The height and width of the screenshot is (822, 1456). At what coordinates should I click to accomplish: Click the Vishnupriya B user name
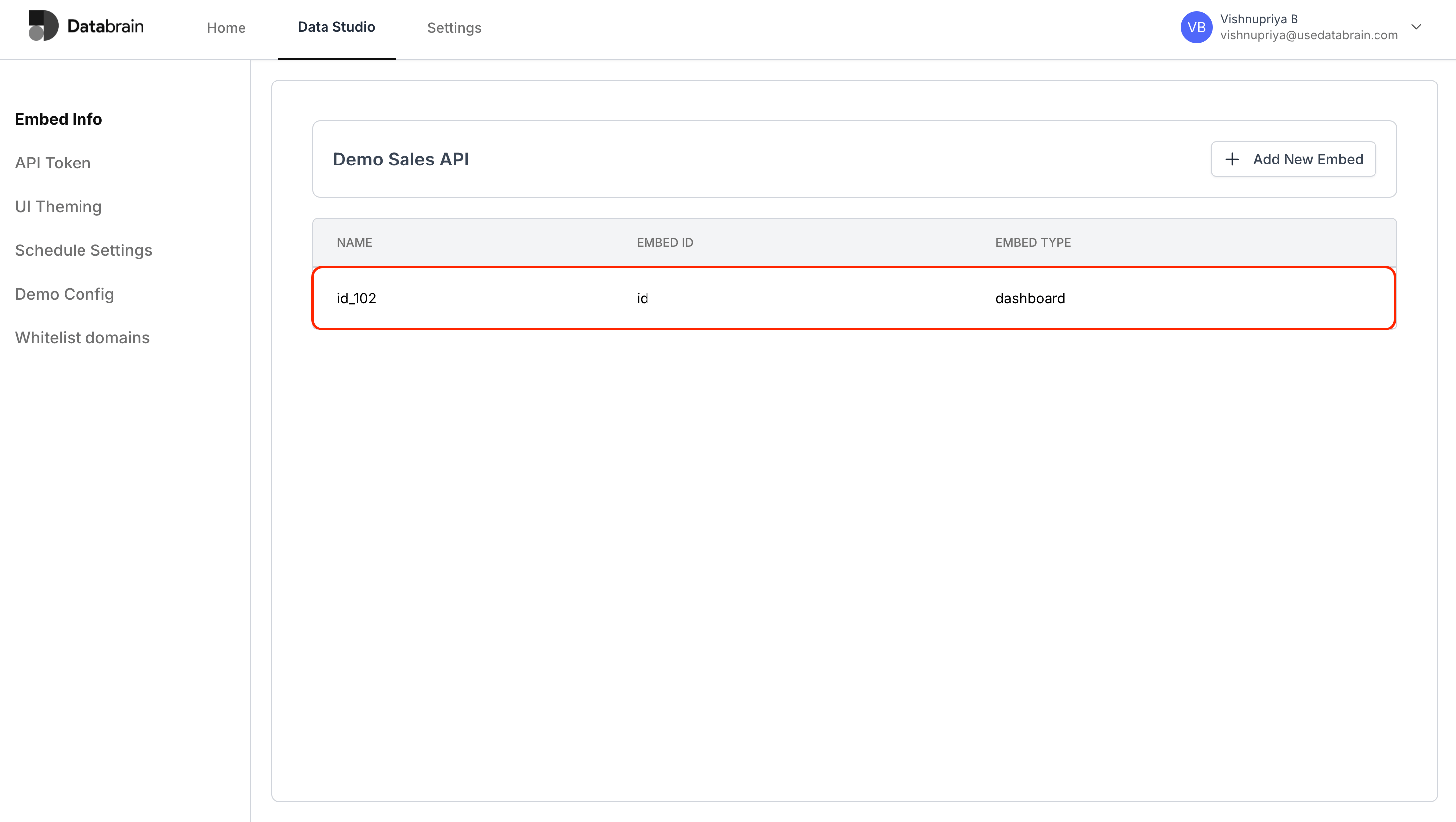tap(1259, 19)
